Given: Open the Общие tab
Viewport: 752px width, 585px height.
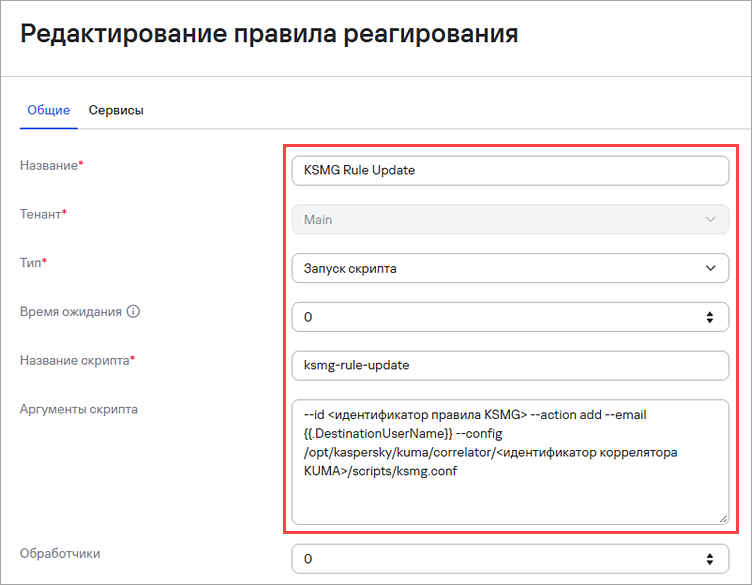Looking at the screenshot, I should (x=48, y=110).
